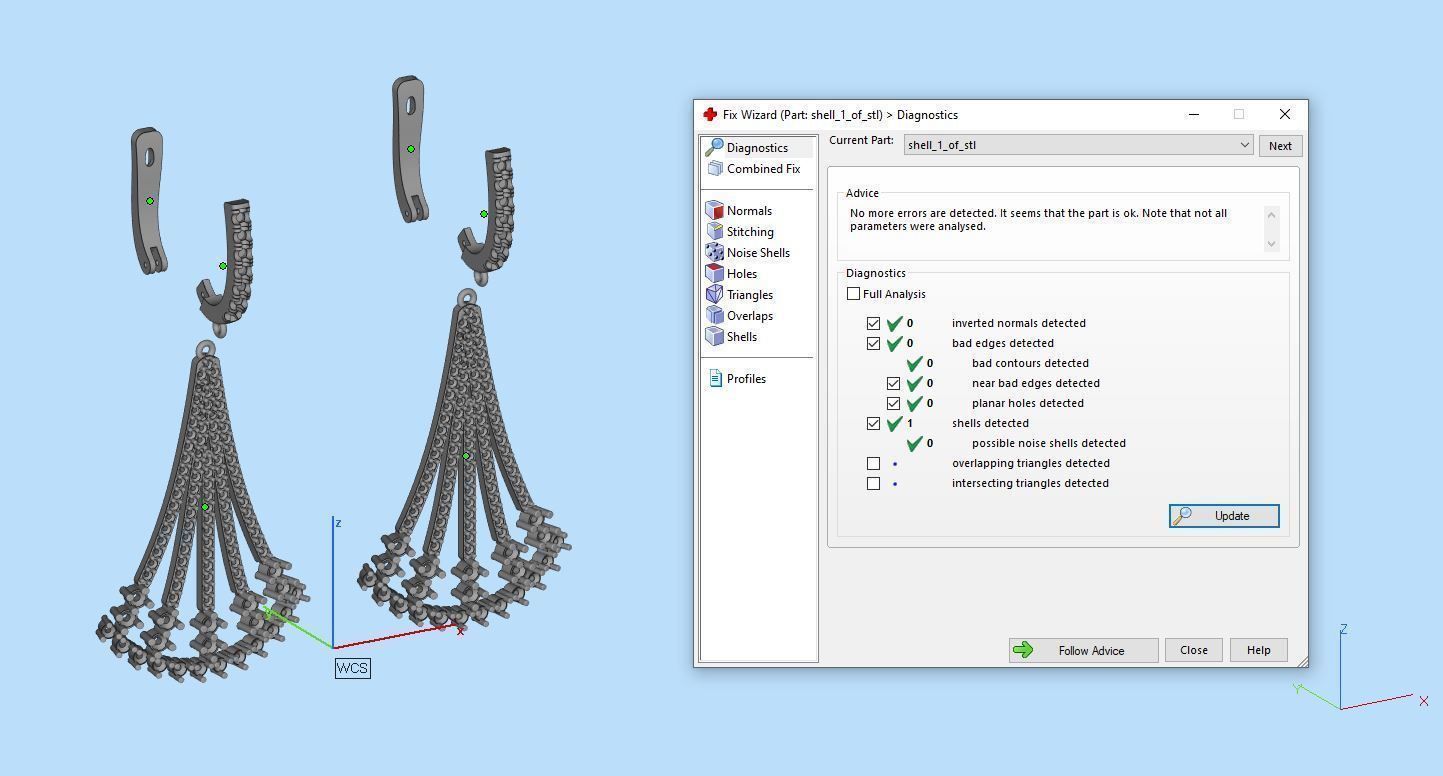Uncheck bad edges detected checkbox
Viewport: 1443px width, 776px height.
pos(873,343)
